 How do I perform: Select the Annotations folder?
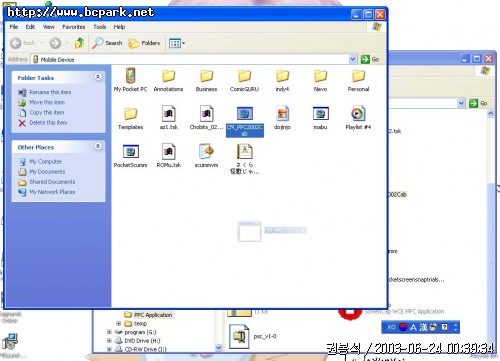[x=168, y=79]
